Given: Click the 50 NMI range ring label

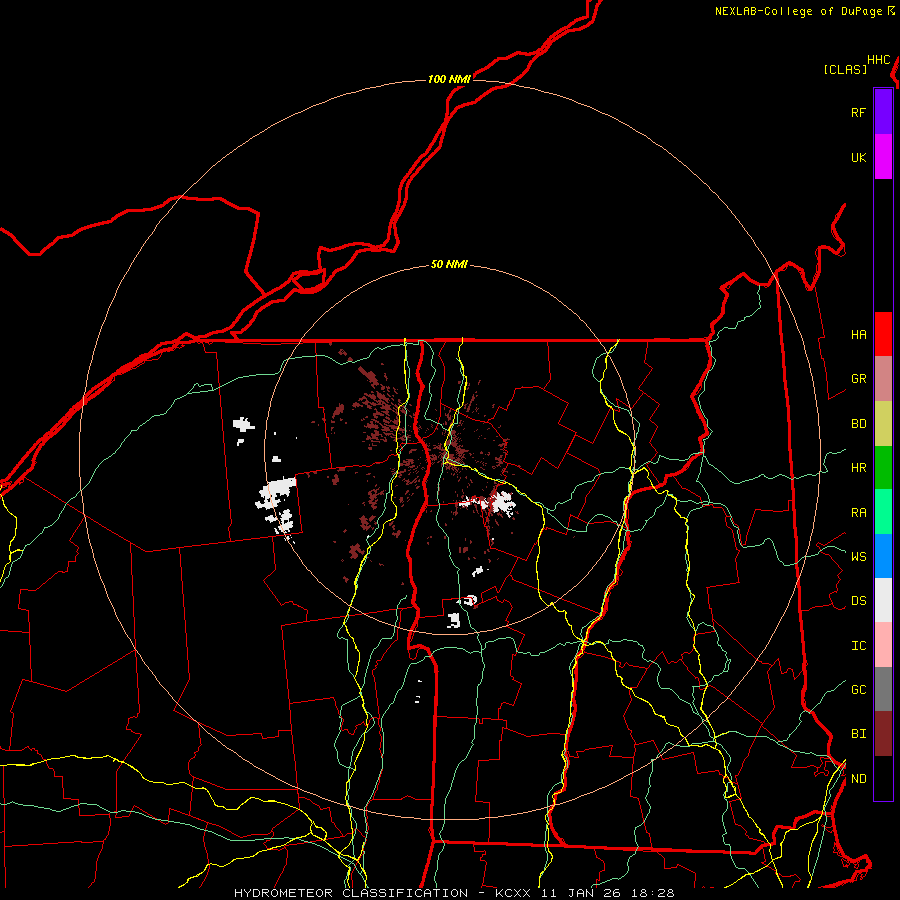Looking at the screenshot, I should (449, 265).
